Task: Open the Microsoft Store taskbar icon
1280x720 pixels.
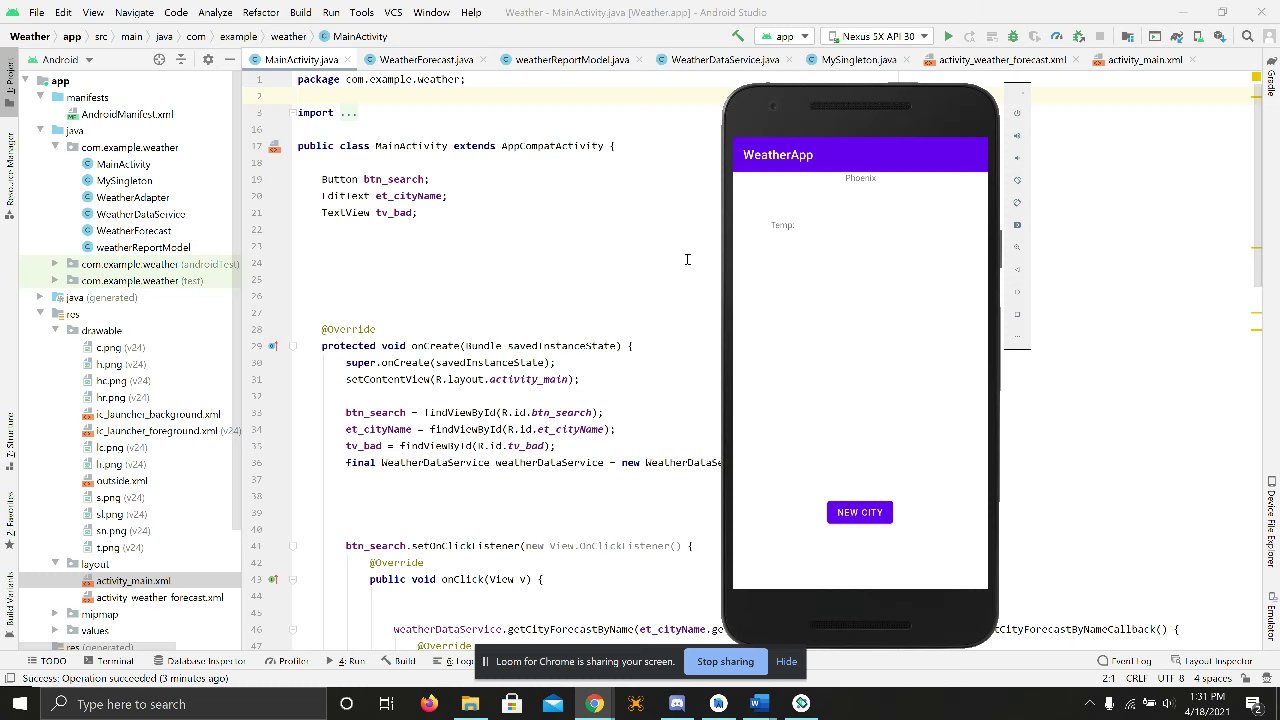Action: click(511, 704)
